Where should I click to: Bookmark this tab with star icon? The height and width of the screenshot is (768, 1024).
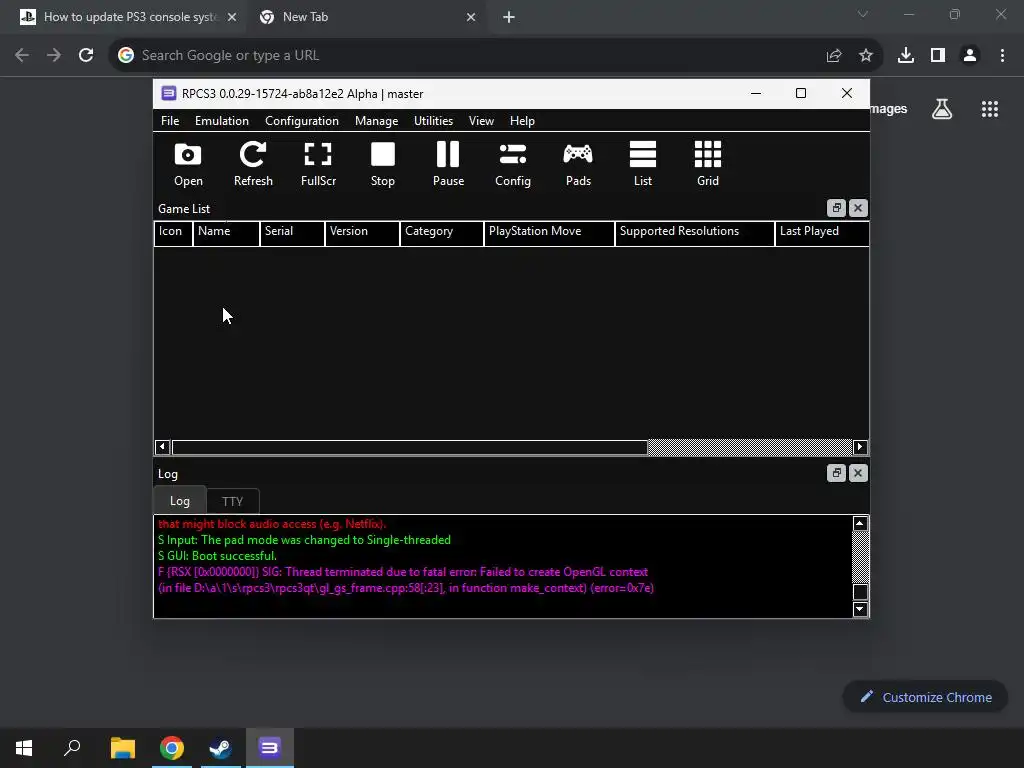866,56
